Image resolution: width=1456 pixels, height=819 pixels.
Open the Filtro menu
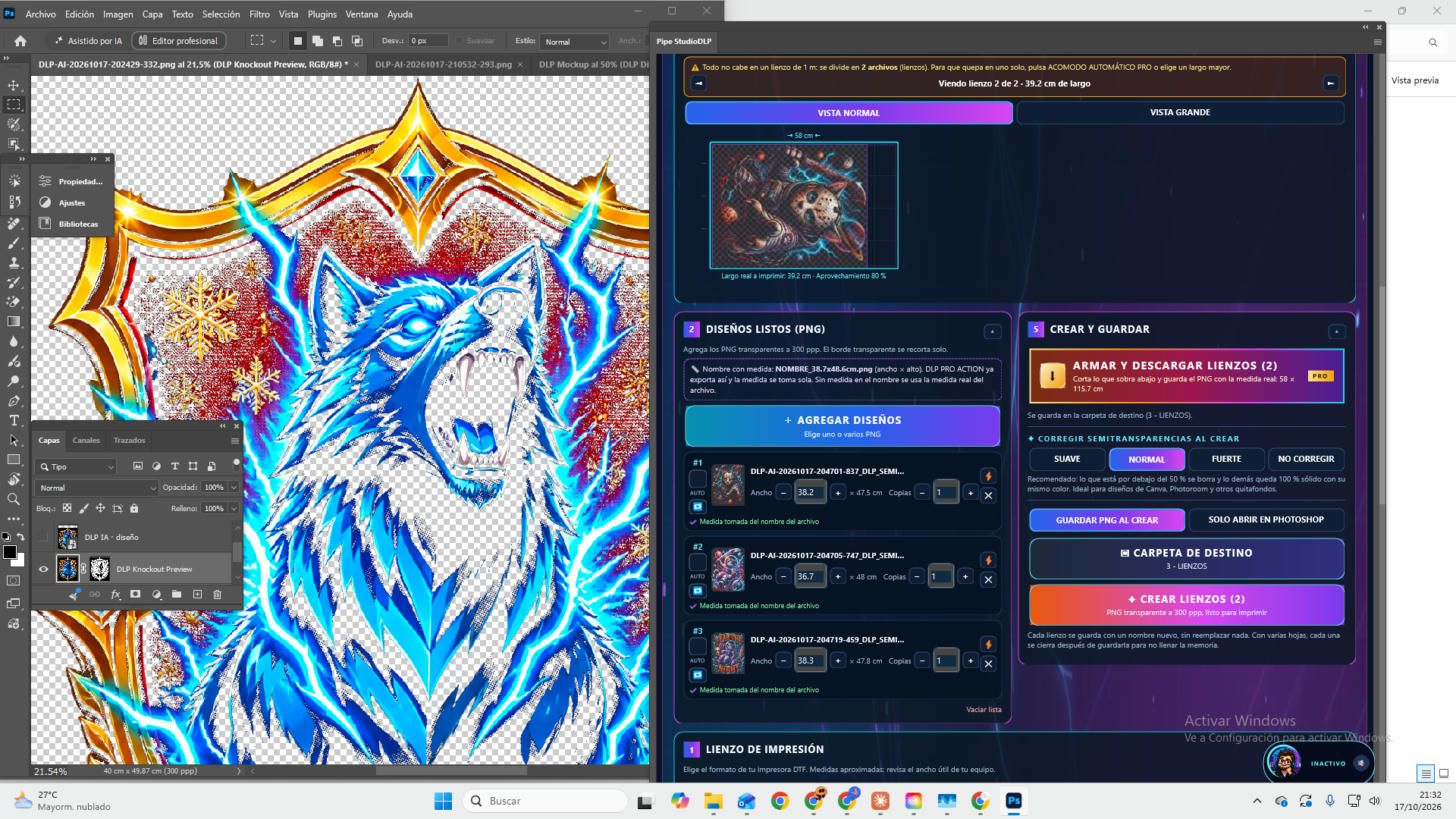tap(259, 14)
